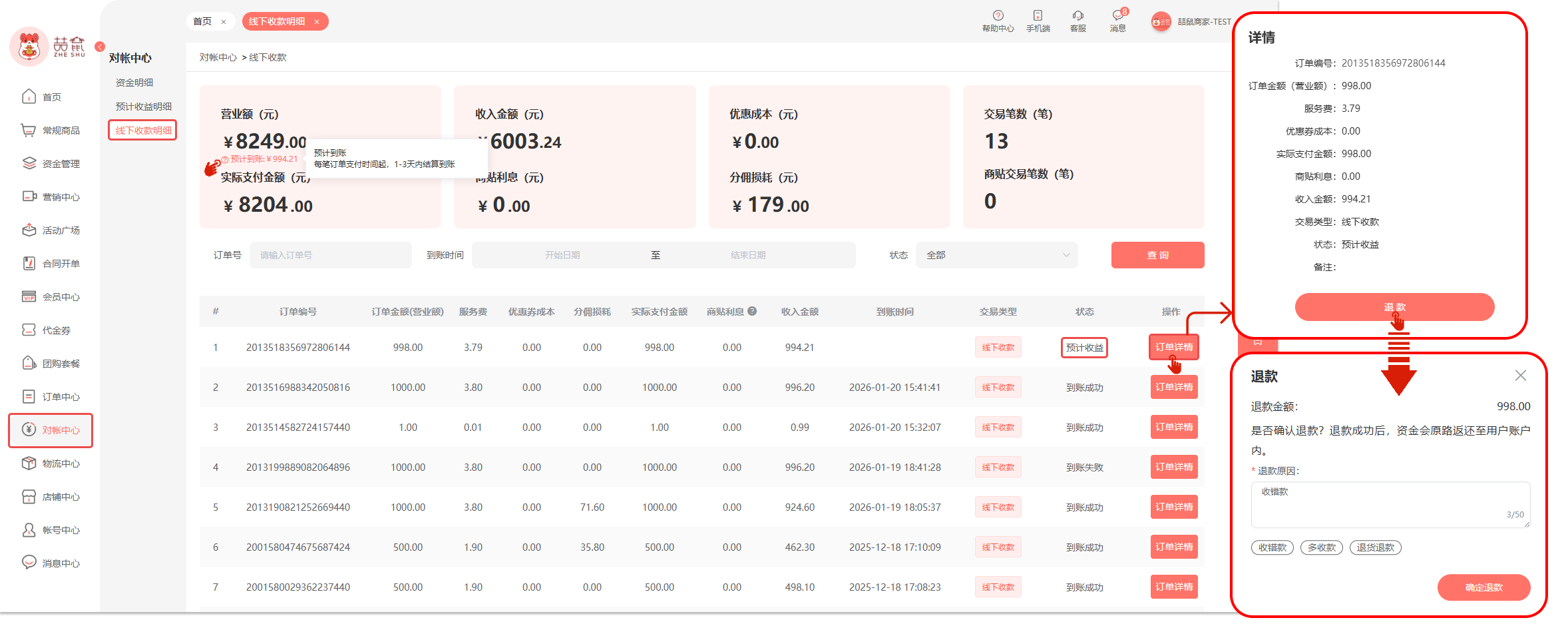The height and width of the screenshot is (626, 1568).
Task: Focus the 订单号 input field
Action: point(330,255)
